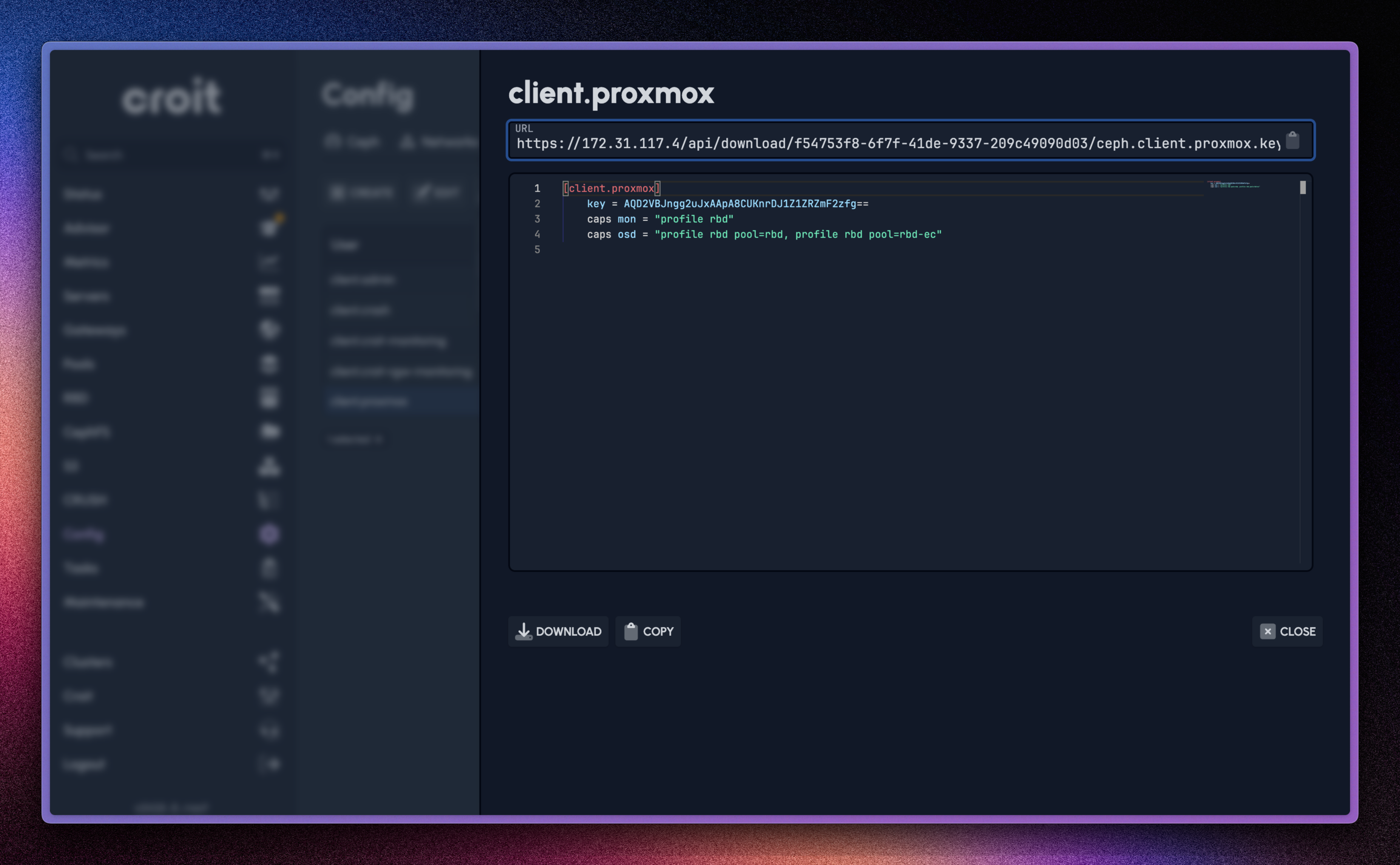This screenshot has height=865, width=1400.
Task: Switch to the blurred Network tab
Action: [438, 141]
